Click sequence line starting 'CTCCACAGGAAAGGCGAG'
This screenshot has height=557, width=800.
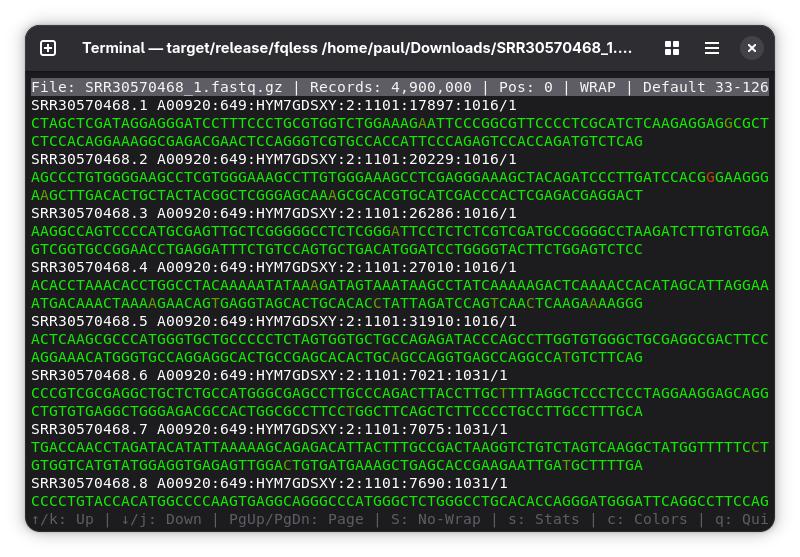(337, 141)
